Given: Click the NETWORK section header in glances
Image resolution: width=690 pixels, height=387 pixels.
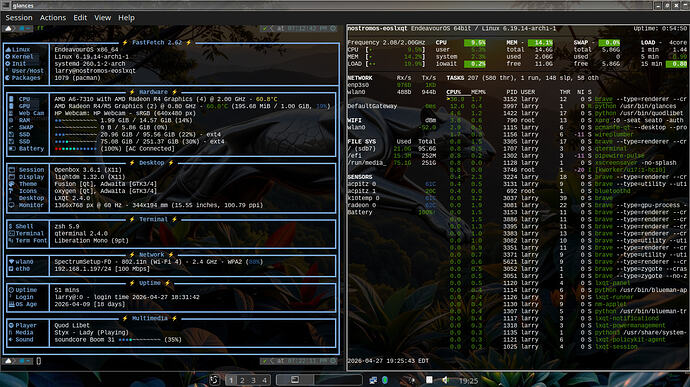Looking at the screenshot, I should pyautogui.click(x=360, y=78).
